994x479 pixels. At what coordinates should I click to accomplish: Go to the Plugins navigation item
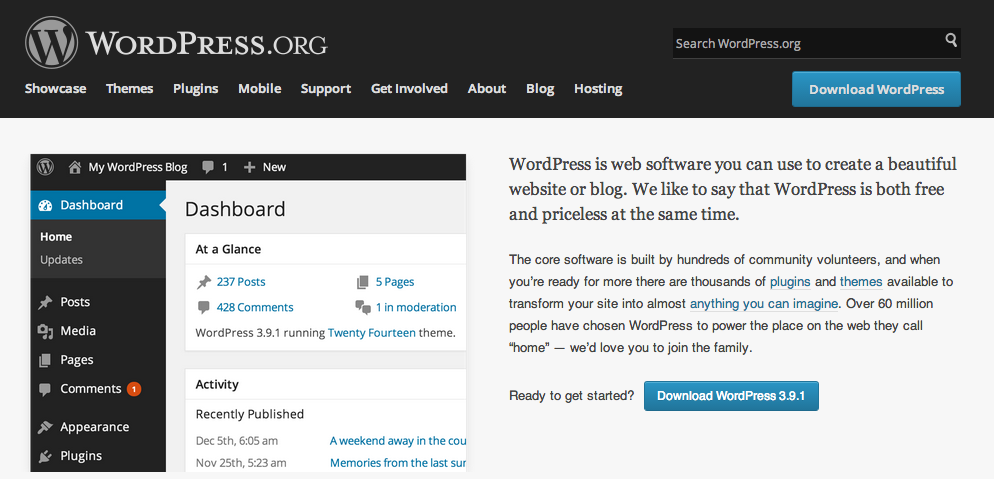[x=195, y=89]
